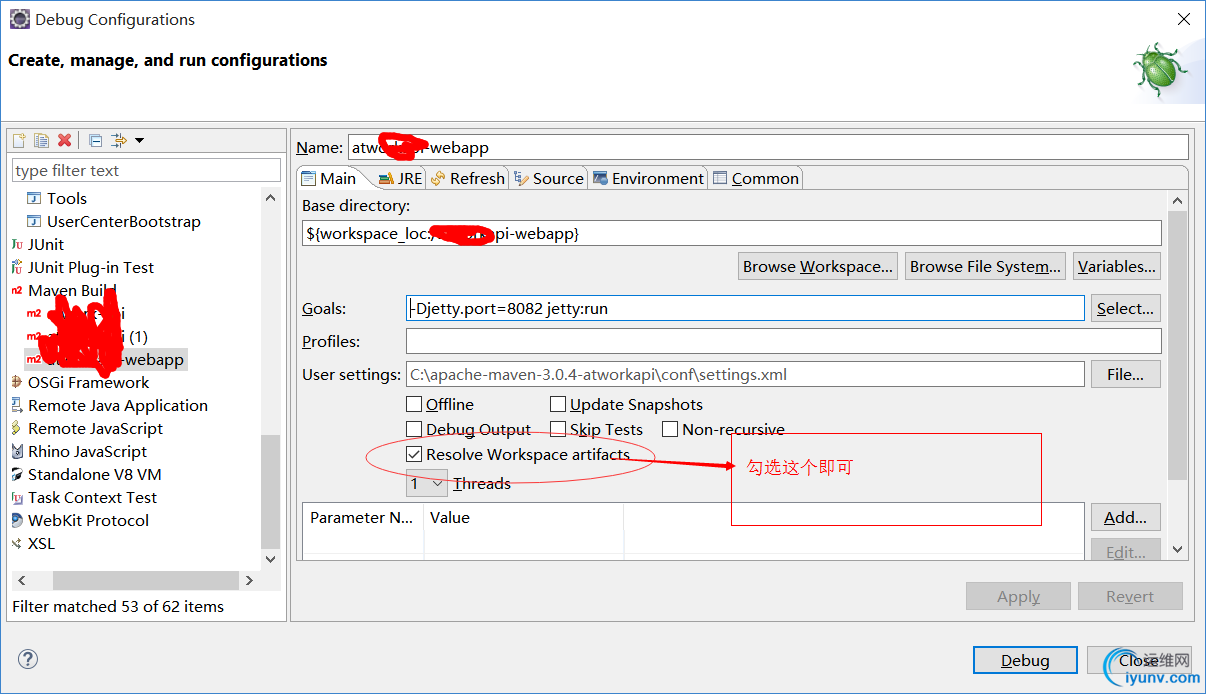Uncheck Resolve Workspace artifacts checkbox
This screenshot has height=694, width=1206.
414,454
